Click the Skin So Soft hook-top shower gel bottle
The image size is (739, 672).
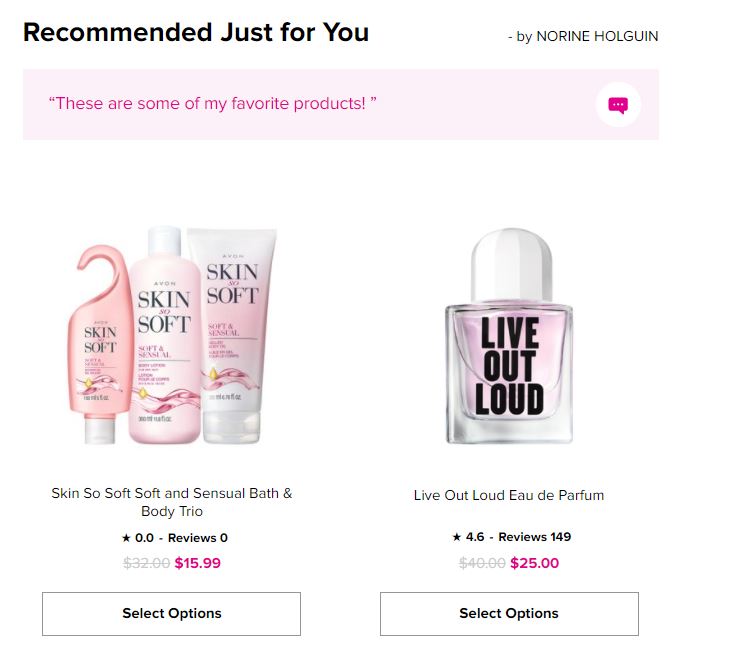(x=100, y=340)
